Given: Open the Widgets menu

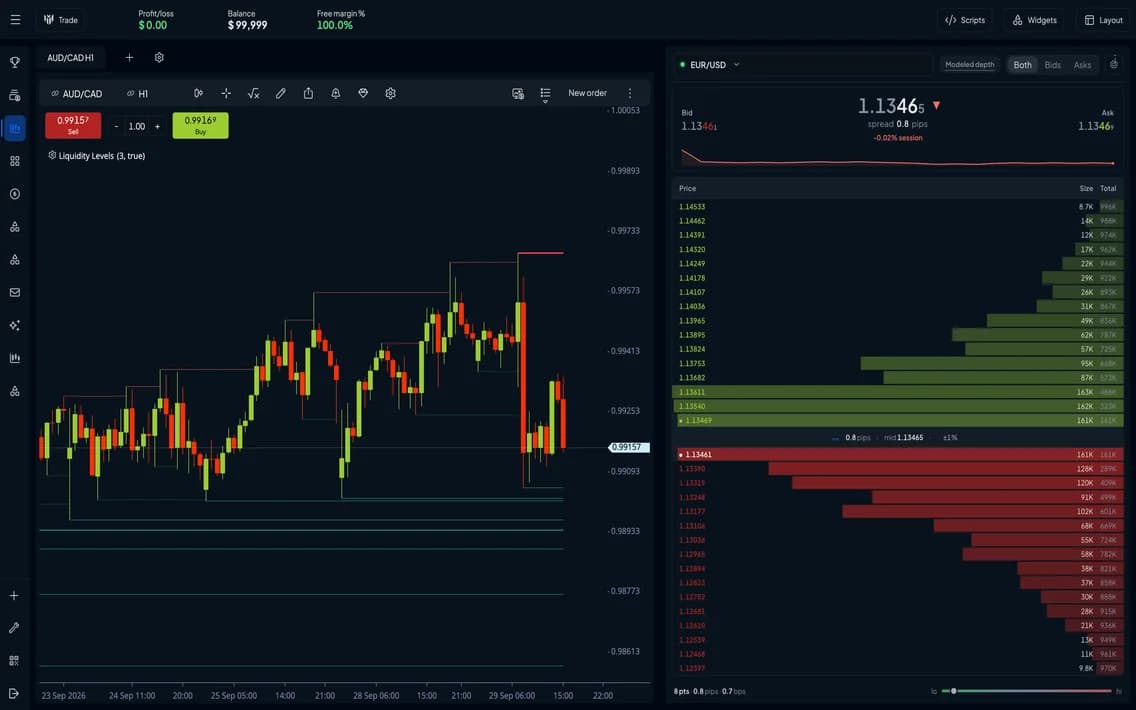Looking at the screenshot, I should click(1035, 20).
